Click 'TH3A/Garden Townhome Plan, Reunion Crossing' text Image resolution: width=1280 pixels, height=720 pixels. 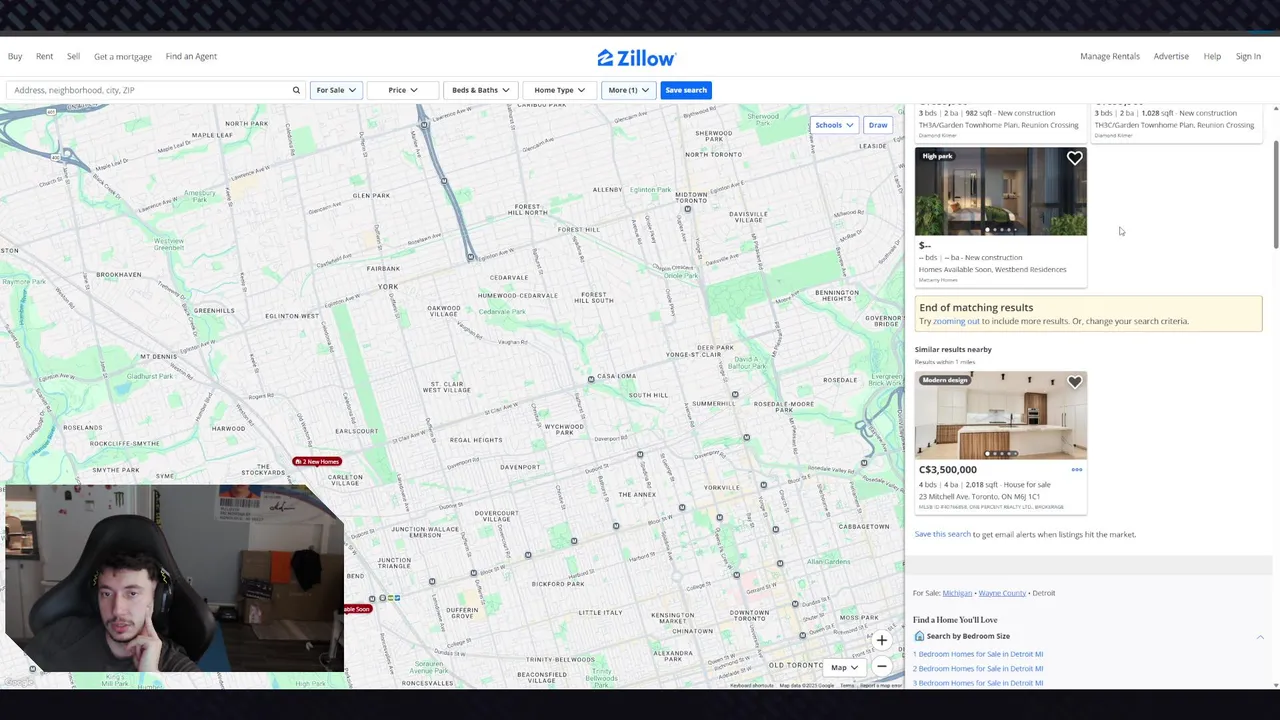[x=998, y=125]
